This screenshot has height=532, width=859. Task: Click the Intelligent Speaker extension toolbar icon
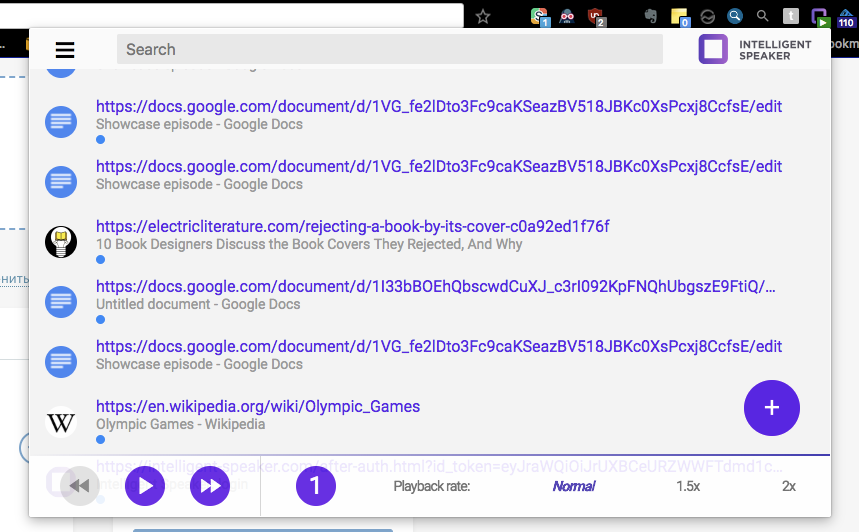(x=820, y=17)
